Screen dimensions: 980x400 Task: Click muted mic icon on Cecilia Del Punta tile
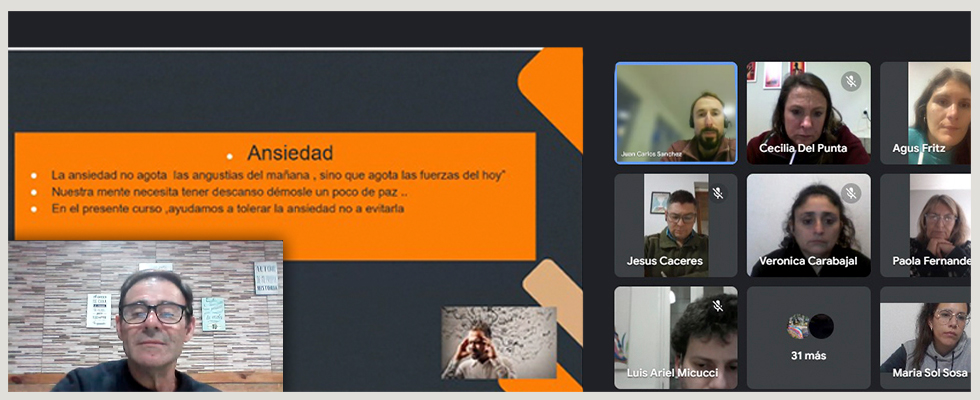850,82
